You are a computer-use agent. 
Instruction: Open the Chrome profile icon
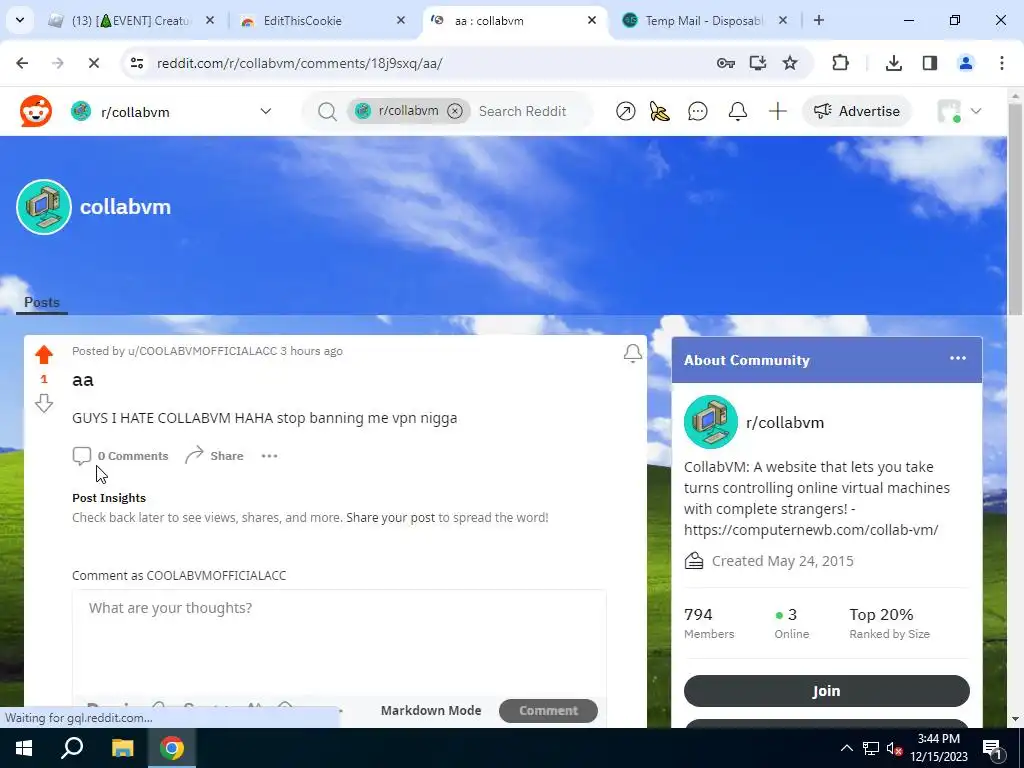(965, 63)
